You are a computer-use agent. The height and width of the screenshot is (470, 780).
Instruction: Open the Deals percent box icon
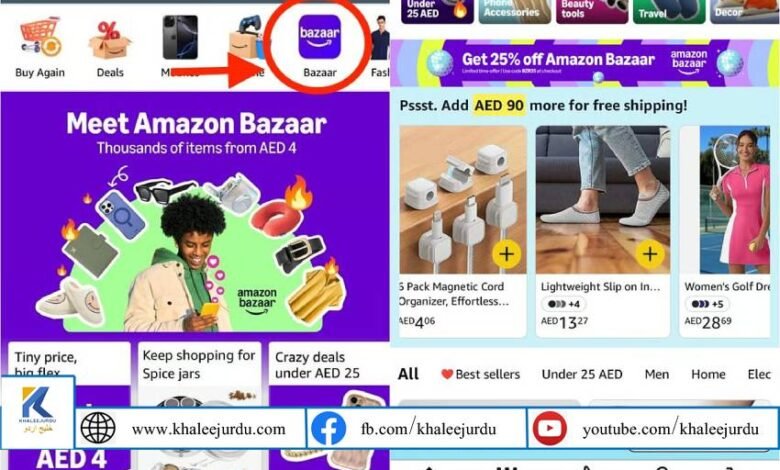110,40
